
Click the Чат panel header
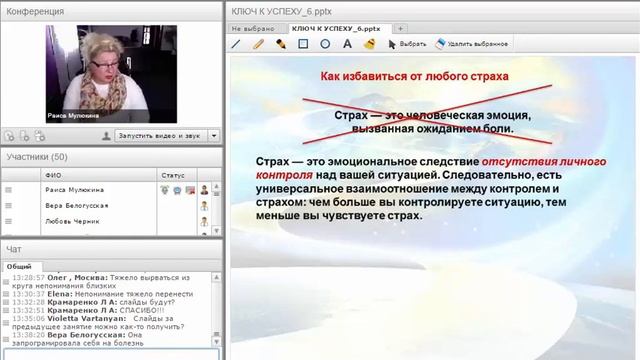click(112, 249)
